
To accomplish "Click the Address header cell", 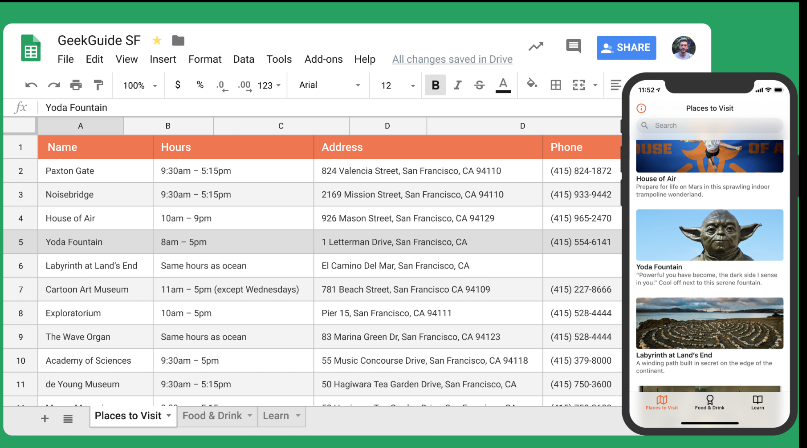I will click(428, 147).
